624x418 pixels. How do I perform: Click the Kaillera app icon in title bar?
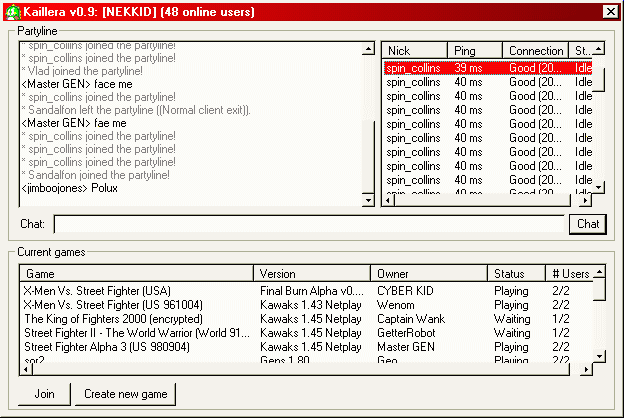point(12,12)
